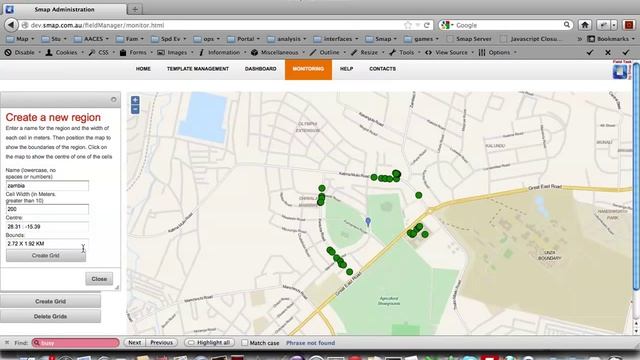Open the games bookmarks folder
This screenshot has height=360, width=640.
[x=422, y=39]
